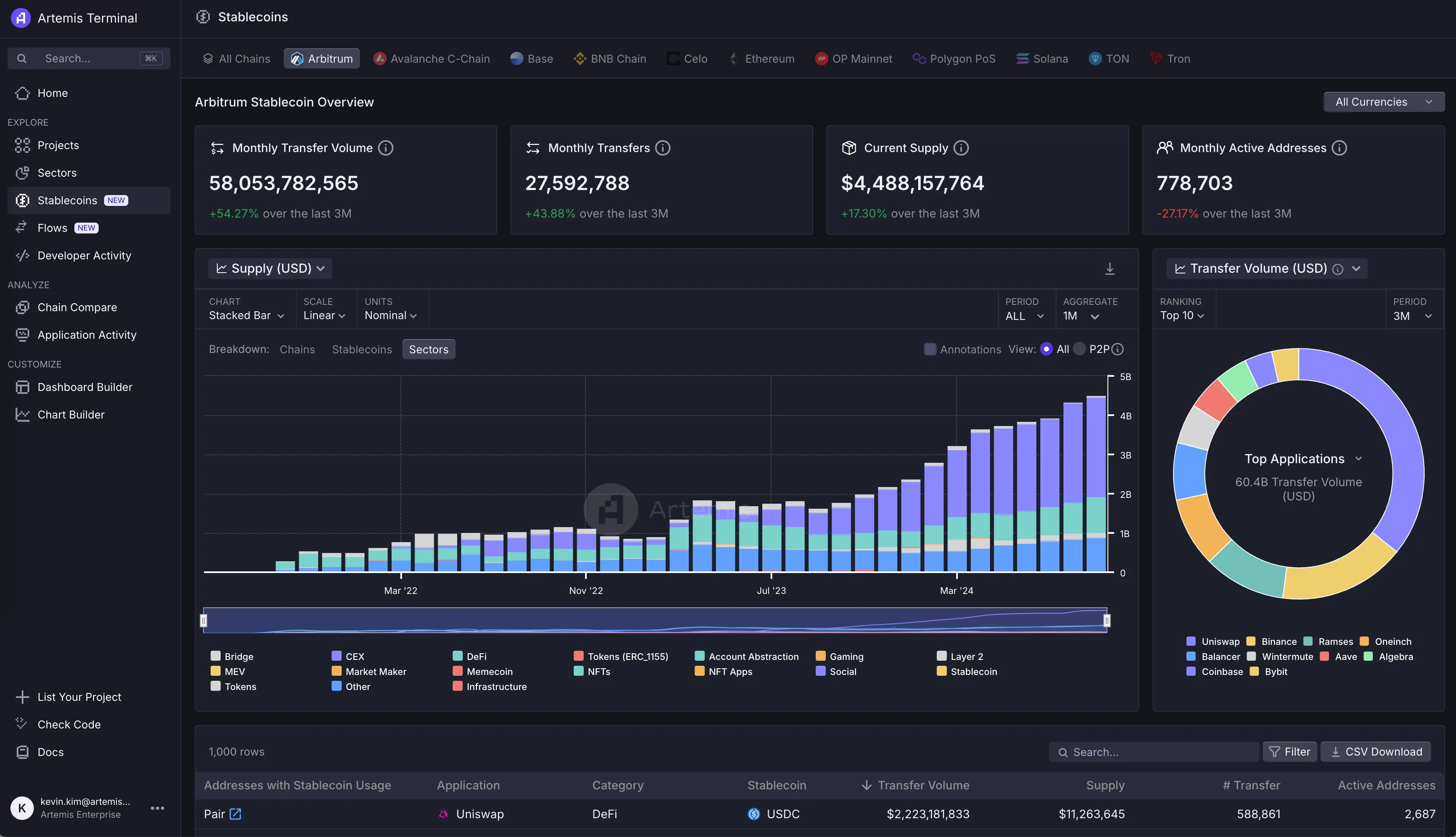Click the kevin.kim user avatar
This screenshot has height=837, width=1456.
tap(22, 808)
